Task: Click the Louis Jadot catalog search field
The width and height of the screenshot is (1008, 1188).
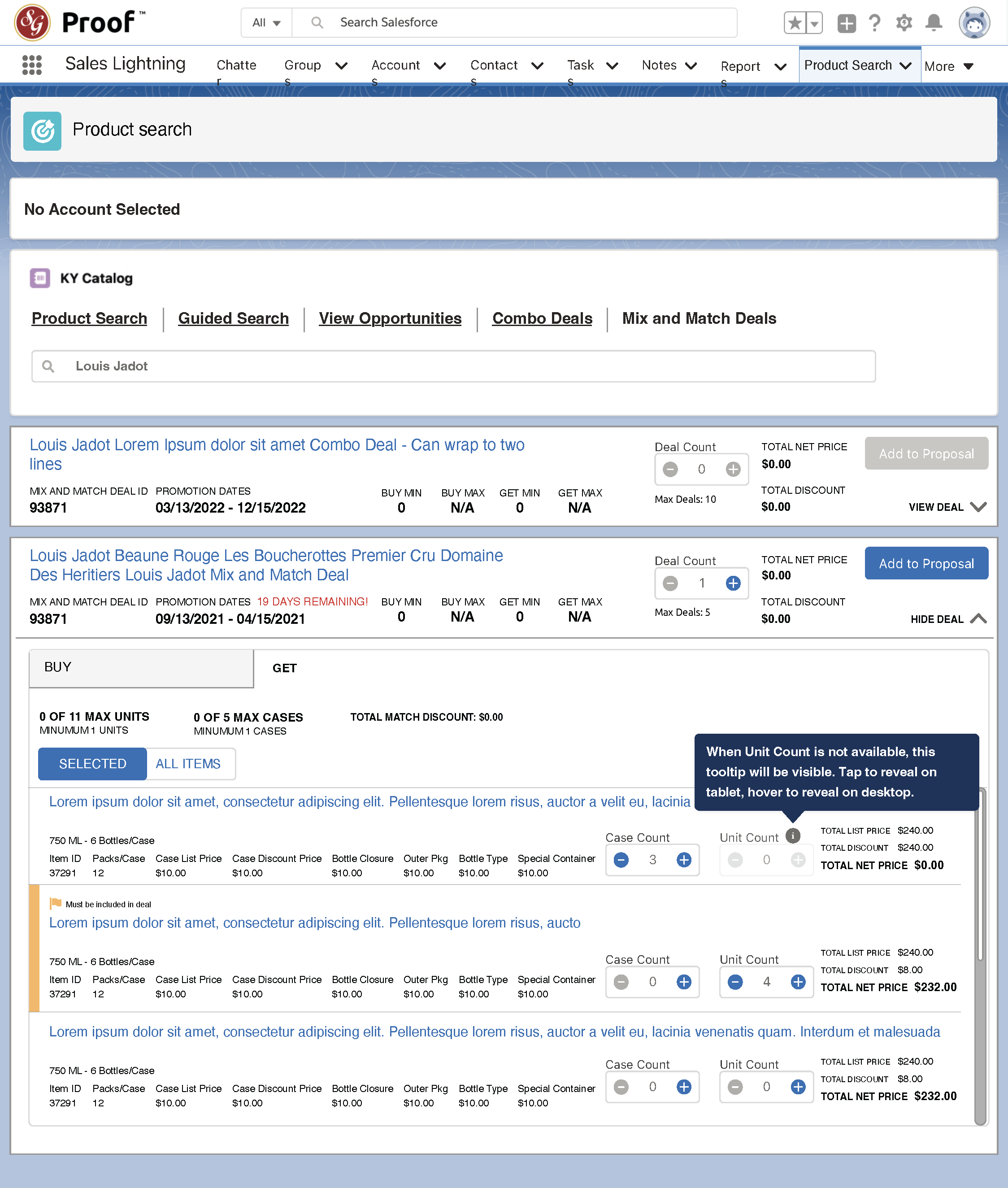Action: click(x=453, y=366)
